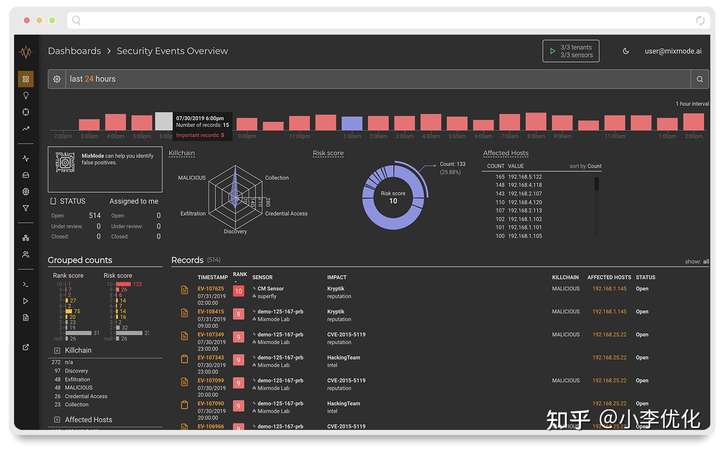Sort records by RANK column
This screenshot has width=720, height=450.
(240, 275)
